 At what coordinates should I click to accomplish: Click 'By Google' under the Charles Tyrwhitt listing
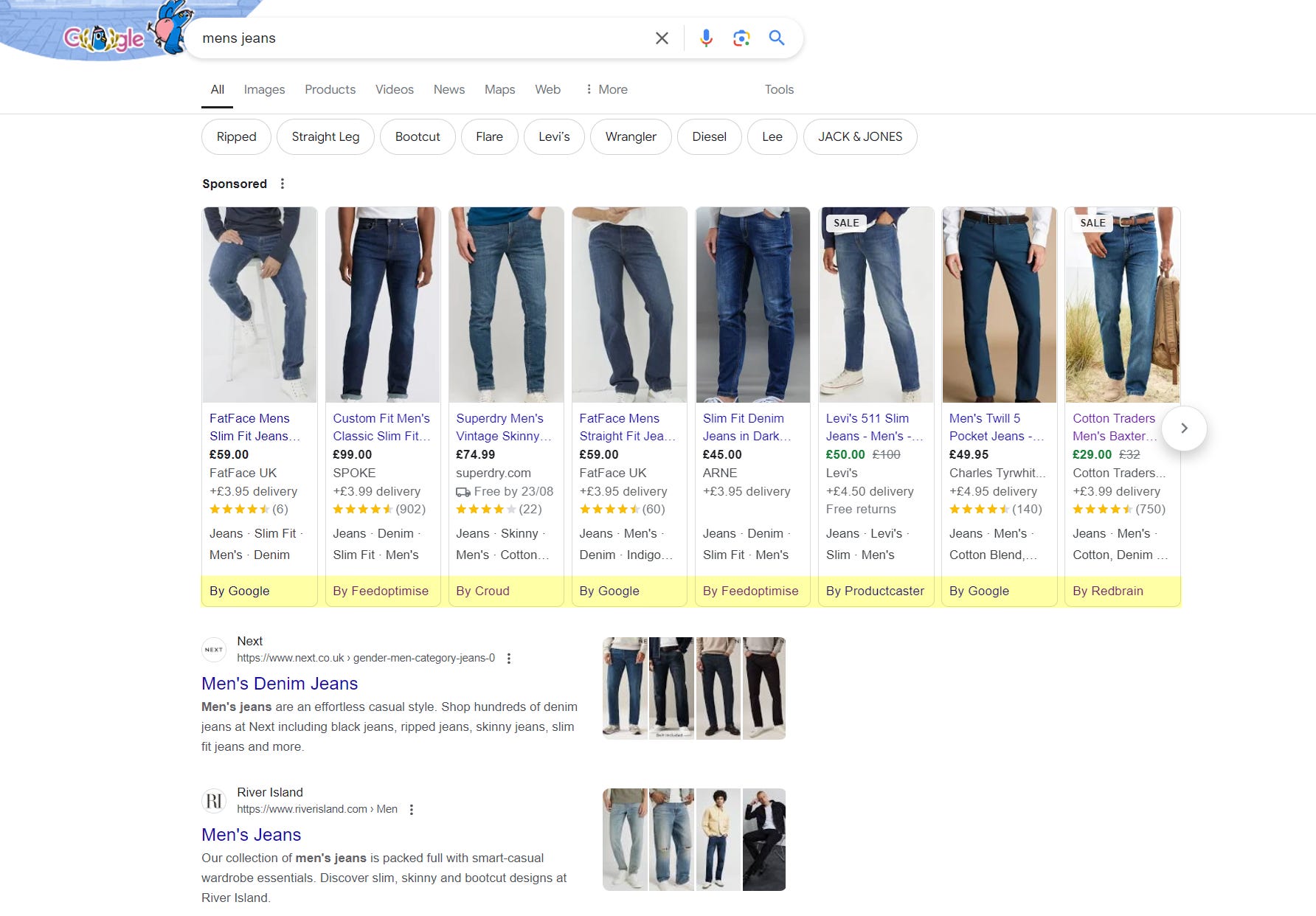coord(979,591)
